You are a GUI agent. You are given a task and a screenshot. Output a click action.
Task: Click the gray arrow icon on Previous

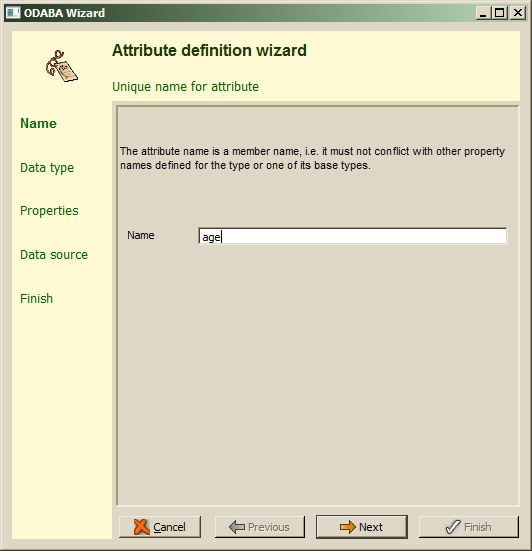pos(237,527)
